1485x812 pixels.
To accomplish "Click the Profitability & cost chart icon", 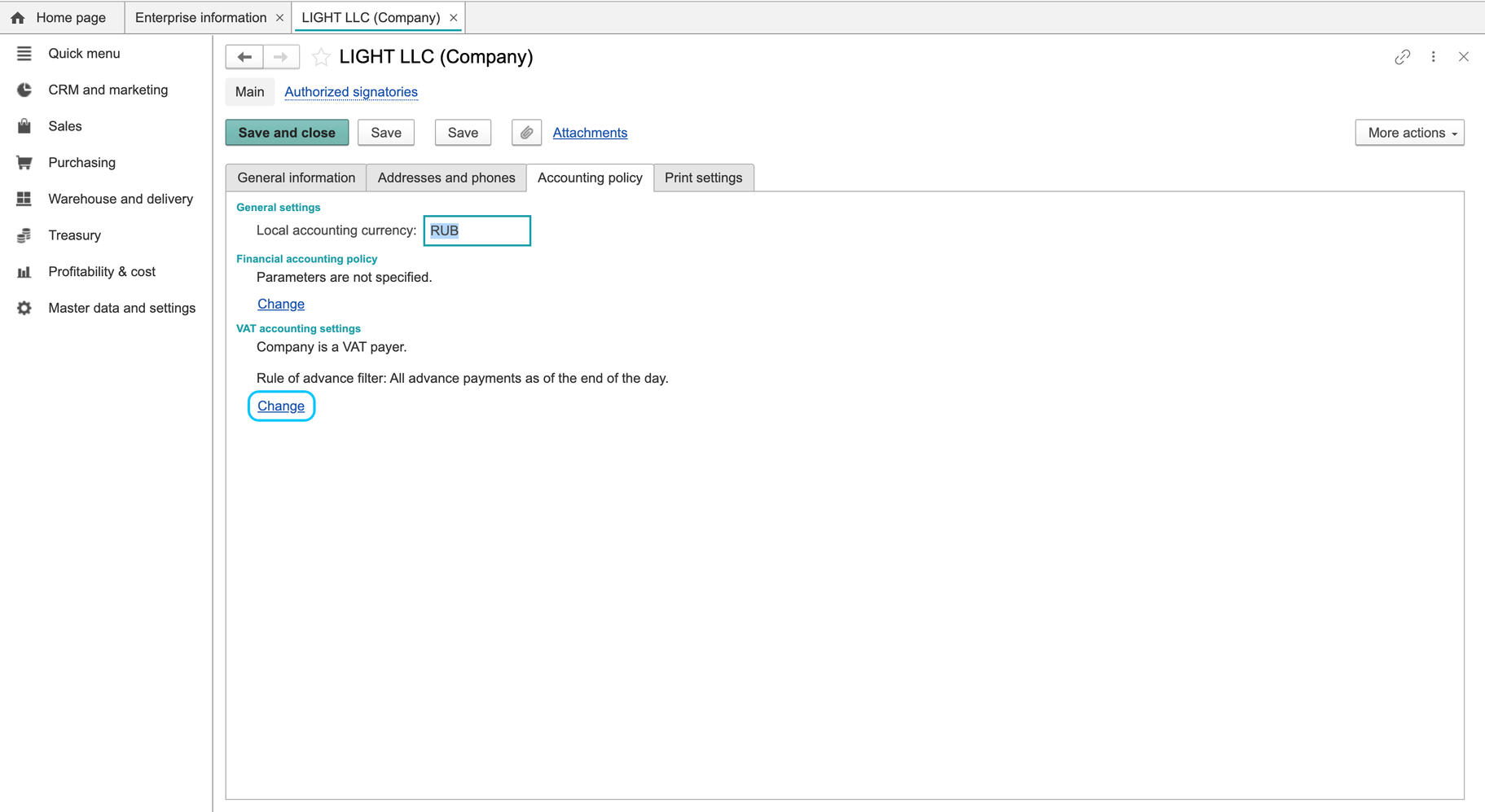I will pos(24,272).
